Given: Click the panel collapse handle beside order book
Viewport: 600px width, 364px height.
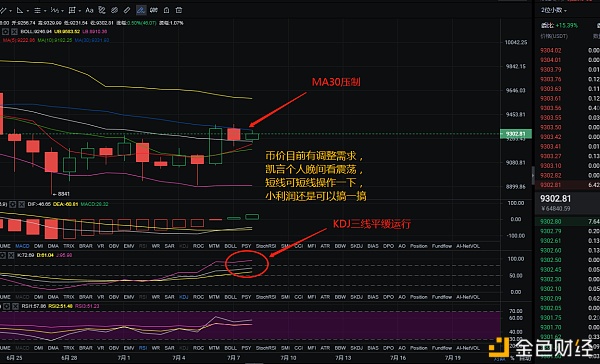Looking at the screenshot, I should pos(533,175).
